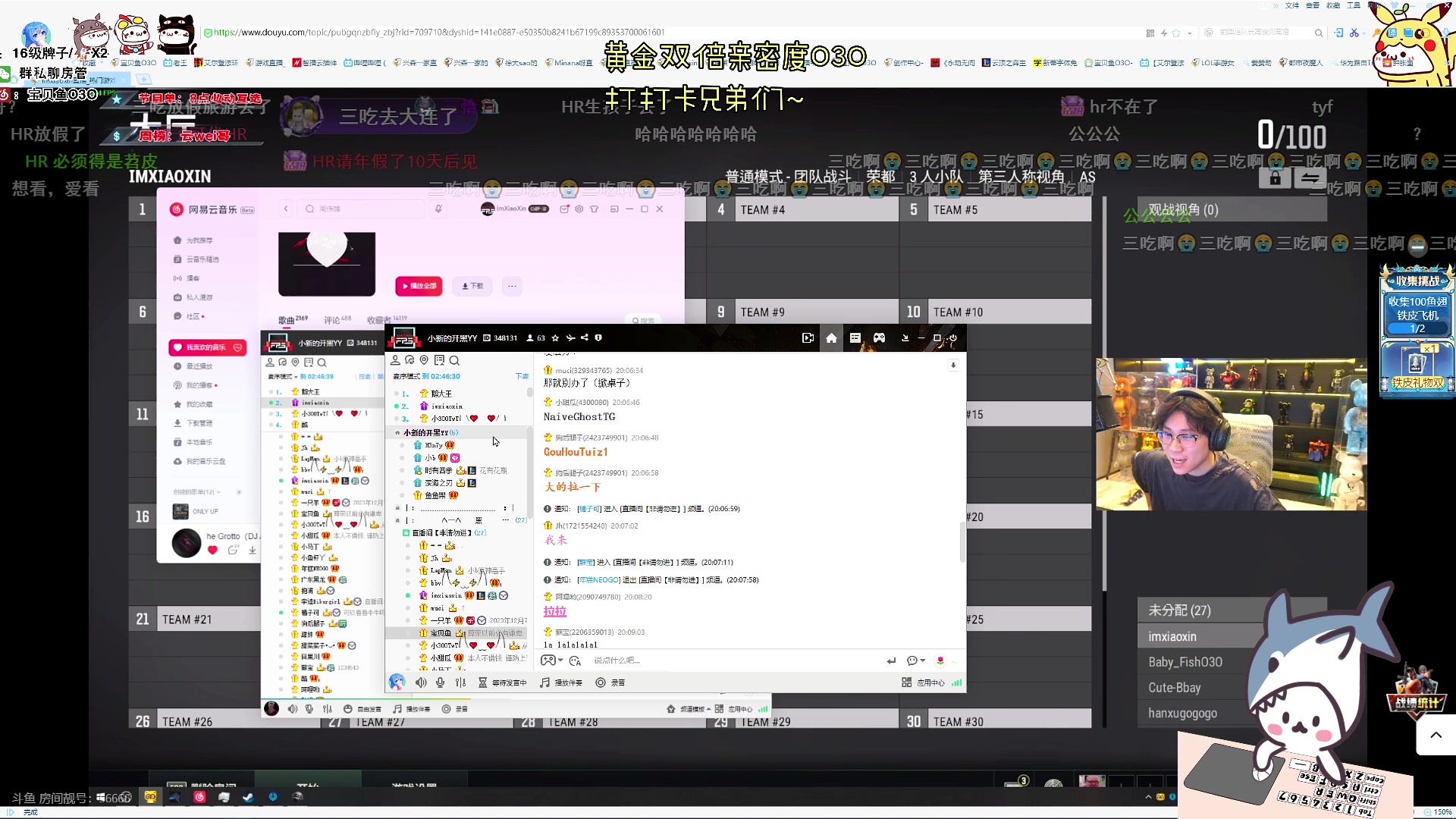Collapse the 直播间【非请勿进】 channel node
Screen dimensions: 1456x819
pos(406,533)
